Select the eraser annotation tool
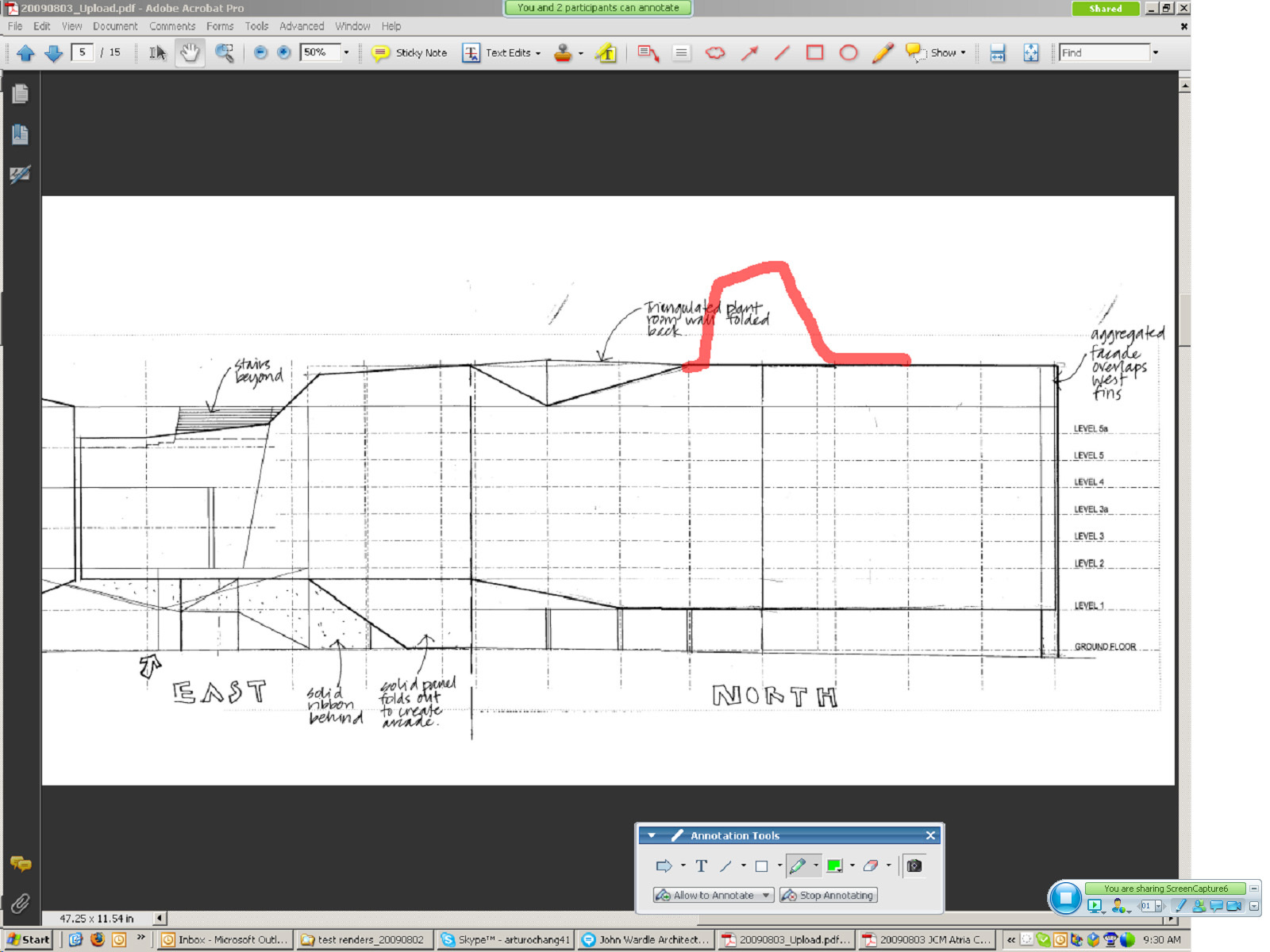Screen dimensions: 1270x952 (871, 866)
